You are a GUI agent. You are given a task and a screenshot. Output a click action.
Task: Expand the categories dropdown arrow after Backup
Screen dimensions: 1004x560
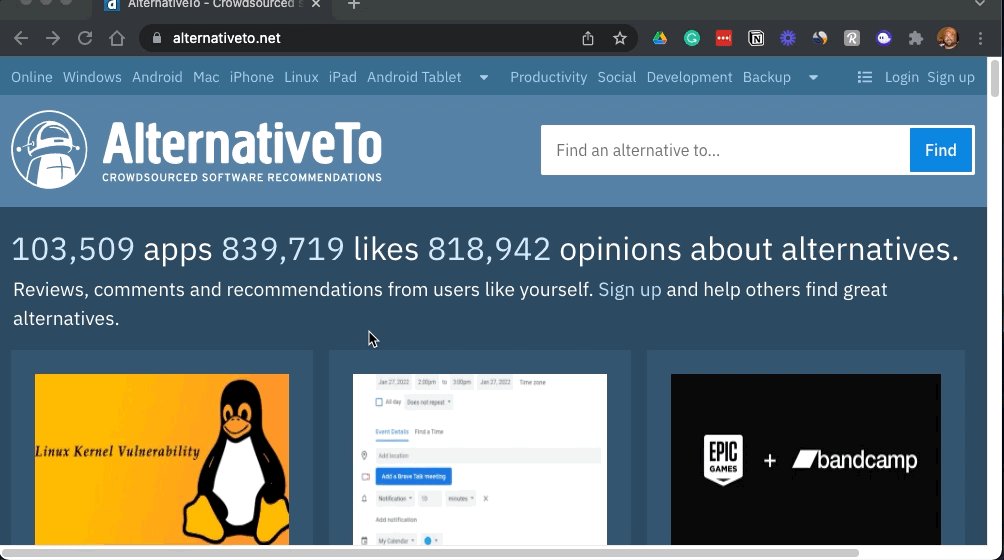pos(813,77)
